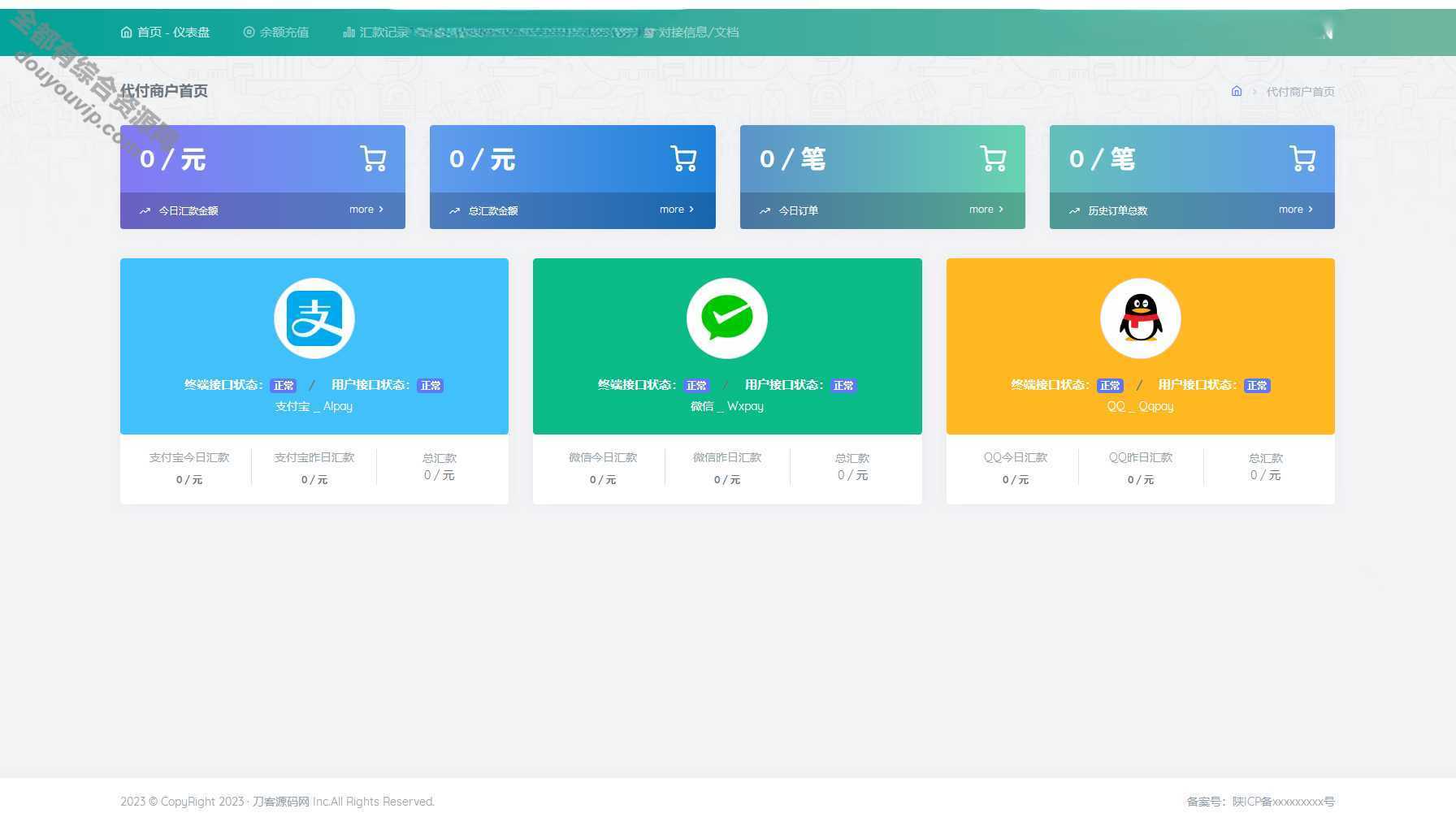1456x826 pixels.
Task: Click the trend icon beside 今日订单
Action: 765,211
